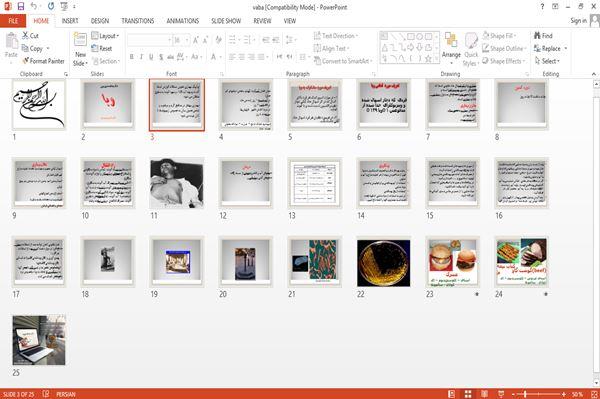This screenshot has height=399, width=600.
Task: Open the Shape Effects menu
Action: (x=504, y=61)
